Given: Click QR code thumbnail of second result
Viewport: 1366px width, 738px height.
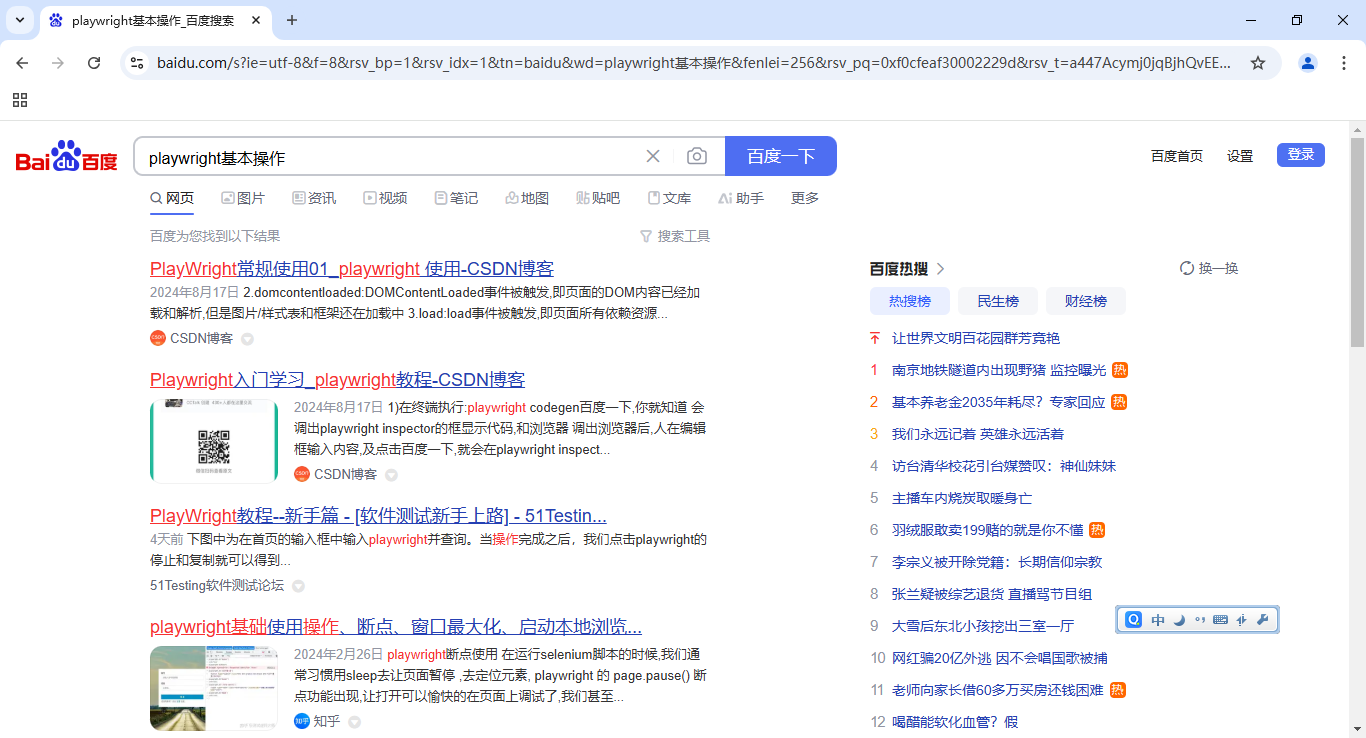Looking at the screenshot, I should click(x=214, y=441).
